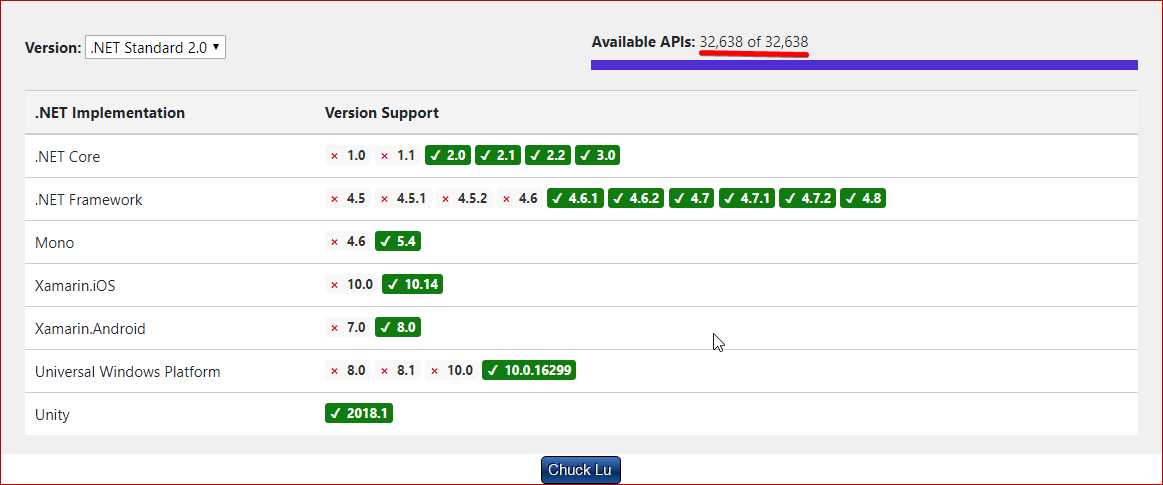
Task: Click the Unity 2018.1 supported badge
Action: (359, 414)
